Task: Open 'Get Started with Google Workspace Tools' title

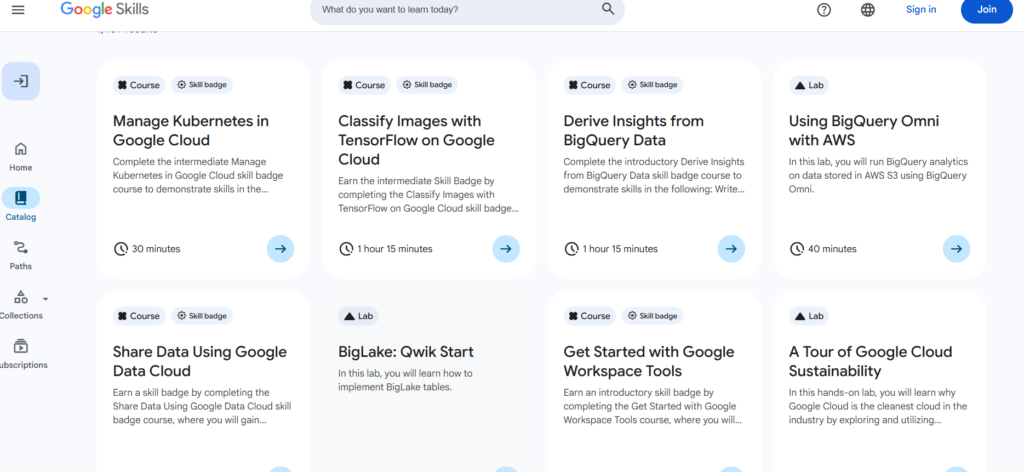Action: [649, 362]
